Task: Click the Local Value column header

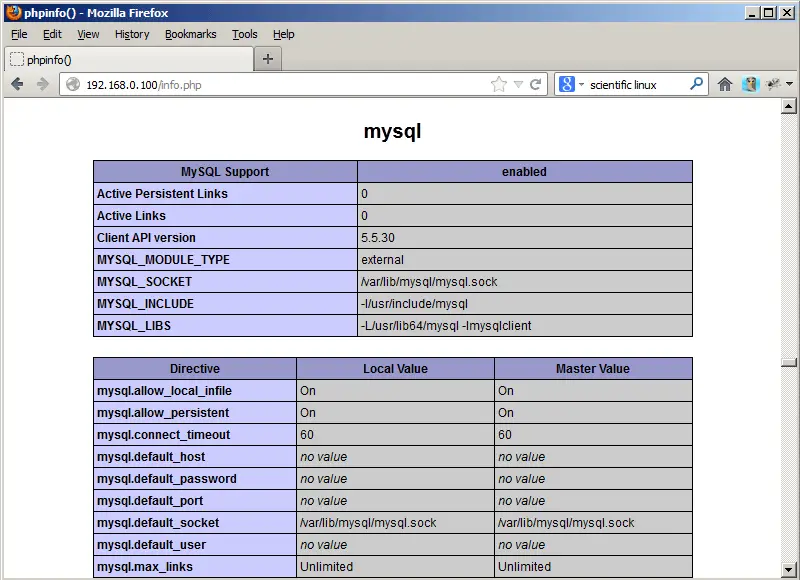Action: click(x=395, y=368)
